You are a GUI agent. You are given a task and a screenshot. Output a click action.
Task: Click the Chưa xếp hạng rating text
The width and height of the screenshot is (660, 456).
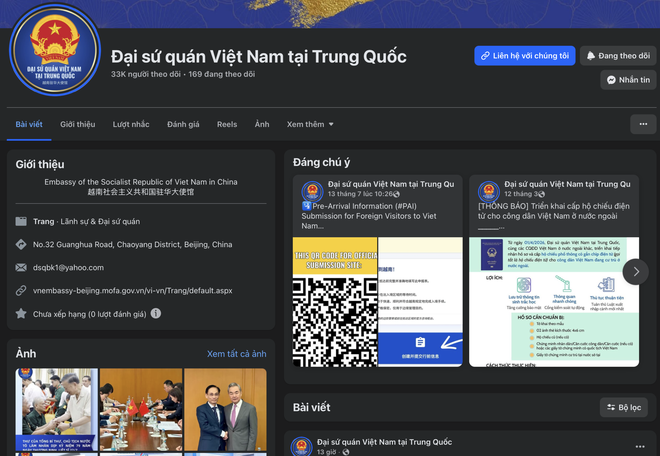[90, 314]
